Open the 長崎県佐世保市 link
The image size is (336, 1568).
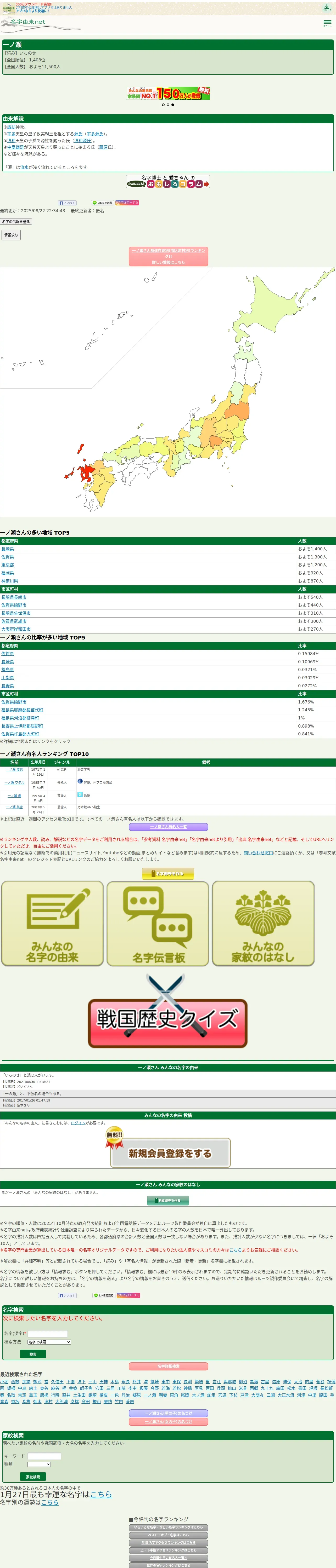coord(16,613)
